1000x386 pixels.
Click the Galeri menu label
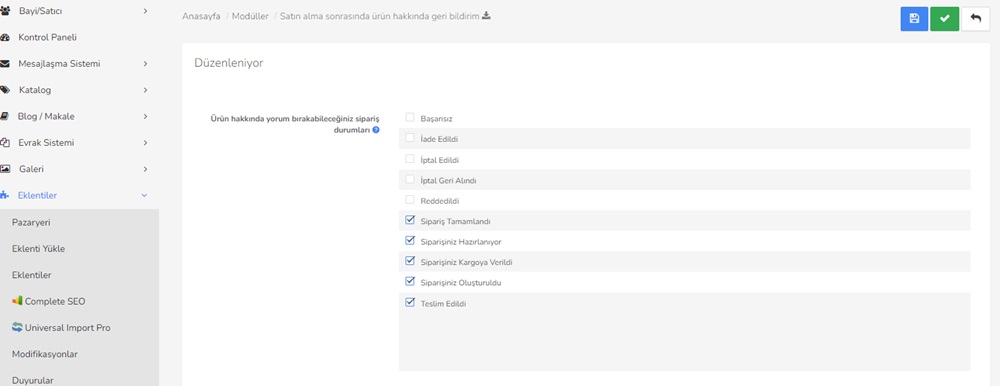[31, 169]
